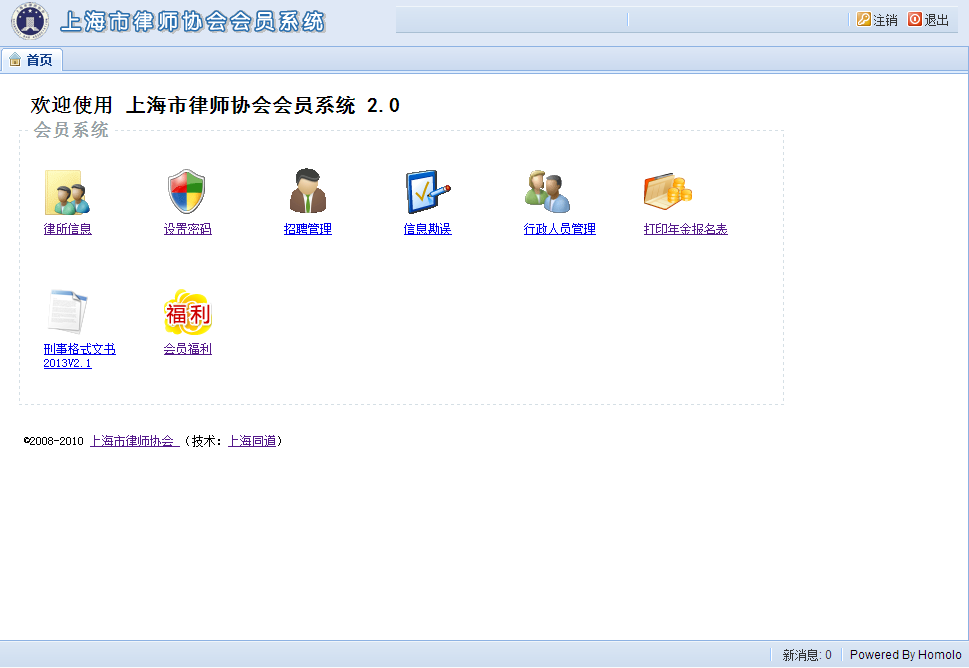Open the 律所信息 text link
Image resolution: width=969 pixels, height=668 pixels.
[68, 229]
